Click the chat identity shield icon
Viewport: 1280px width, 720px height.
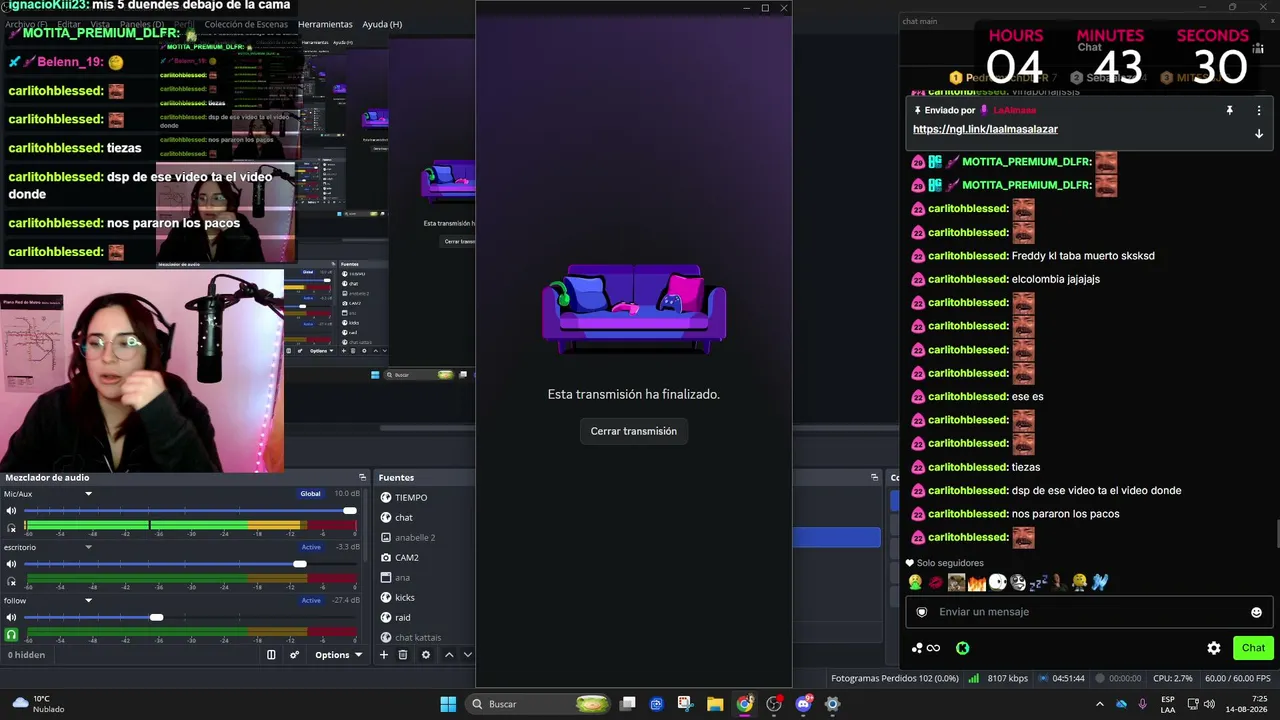click(x=922, y=612)
